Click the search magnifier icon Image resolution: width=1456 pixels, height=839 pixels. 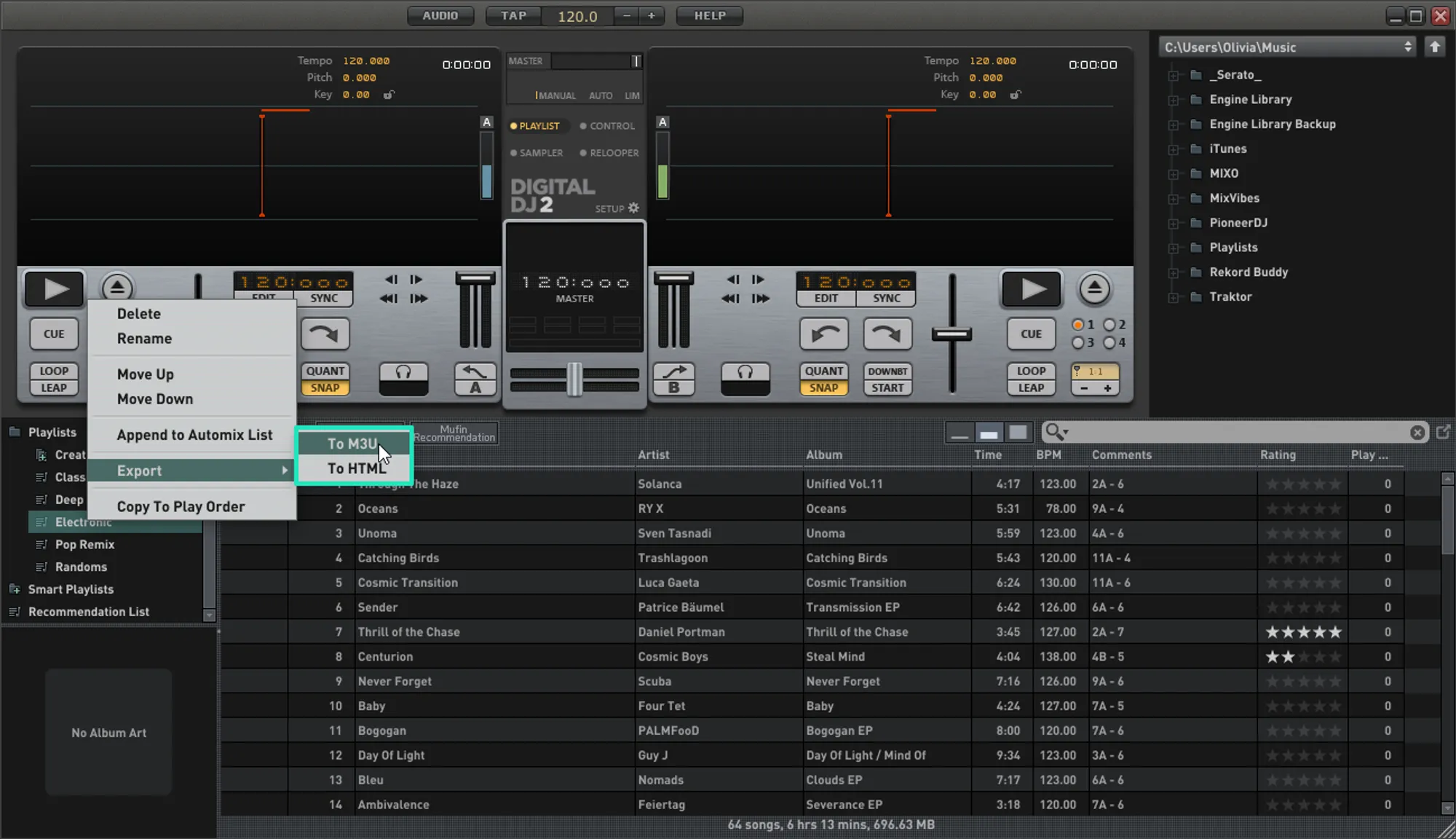click(1055, 433)
